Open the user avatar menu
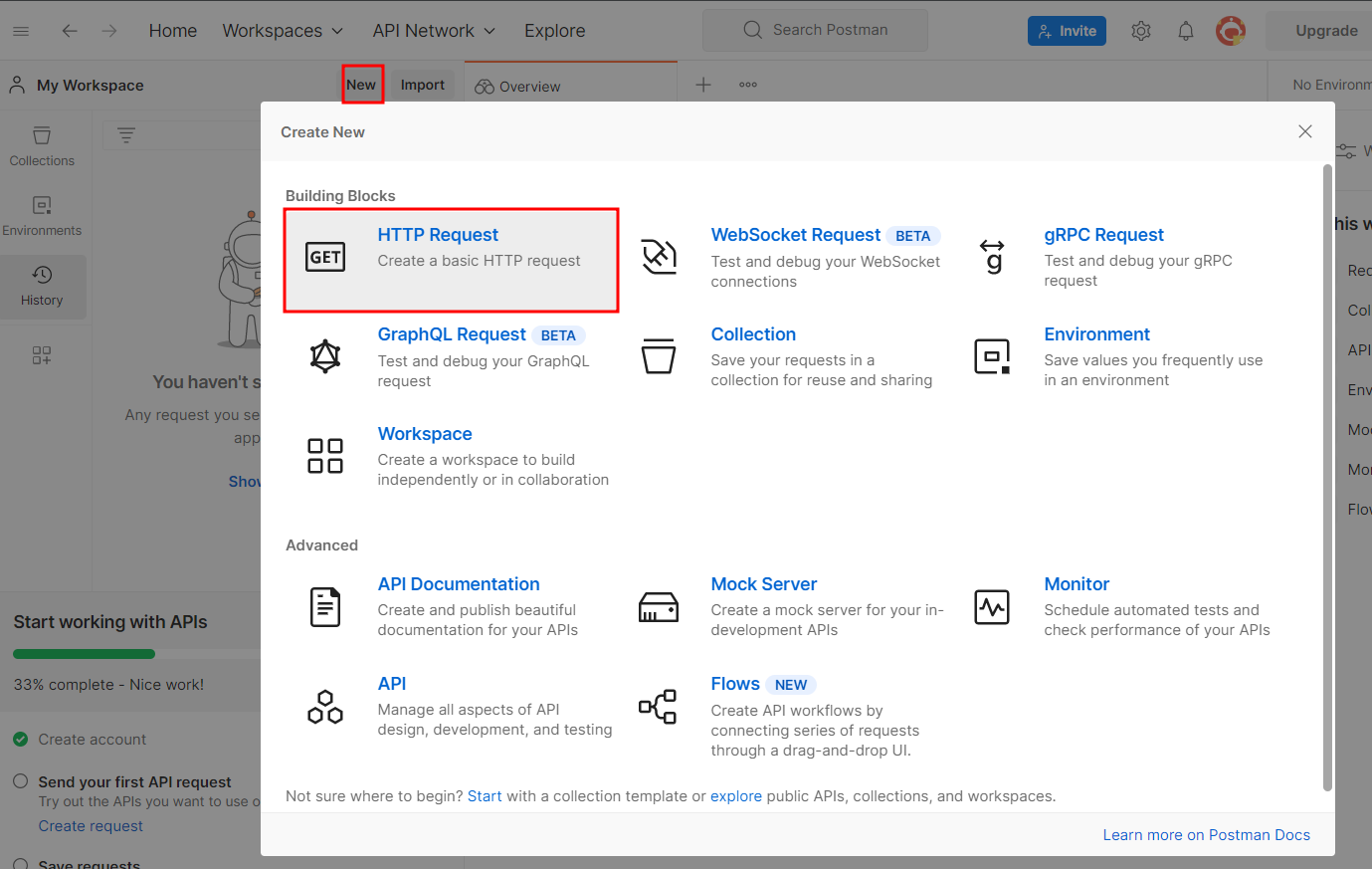The image size is (1372, 869). (1231, 31)
